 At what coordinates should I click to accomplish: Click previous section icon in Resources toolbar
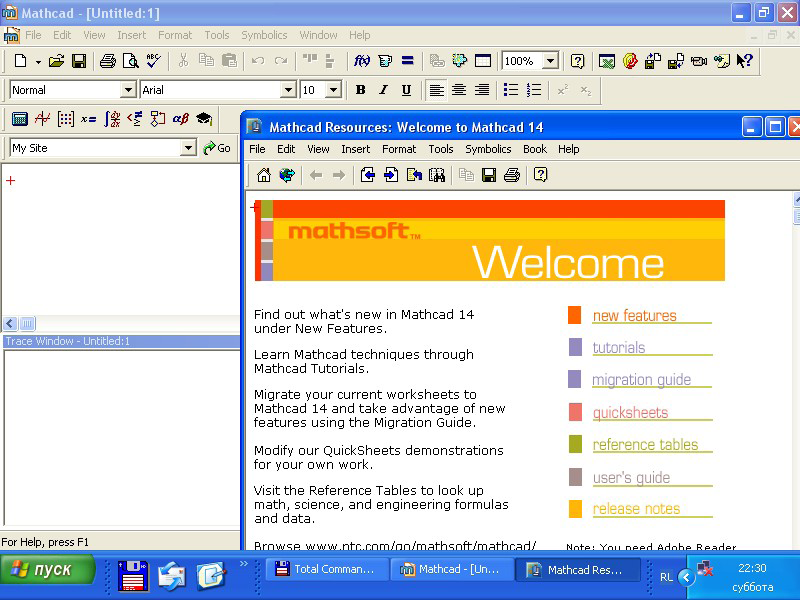pyautogui.click(x=368, y=176)
